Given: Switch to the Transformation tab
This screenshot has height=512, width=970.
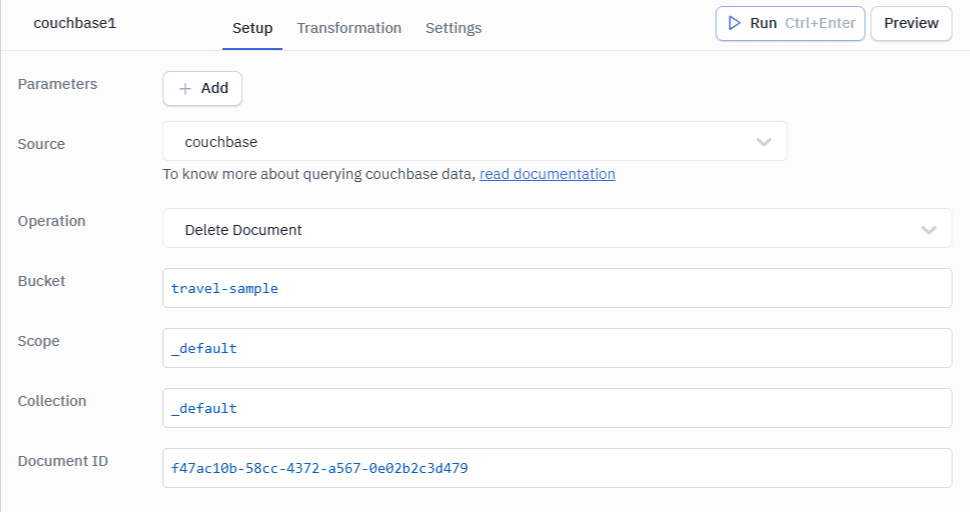Looking at the screenshot, I should coord(349,28).
